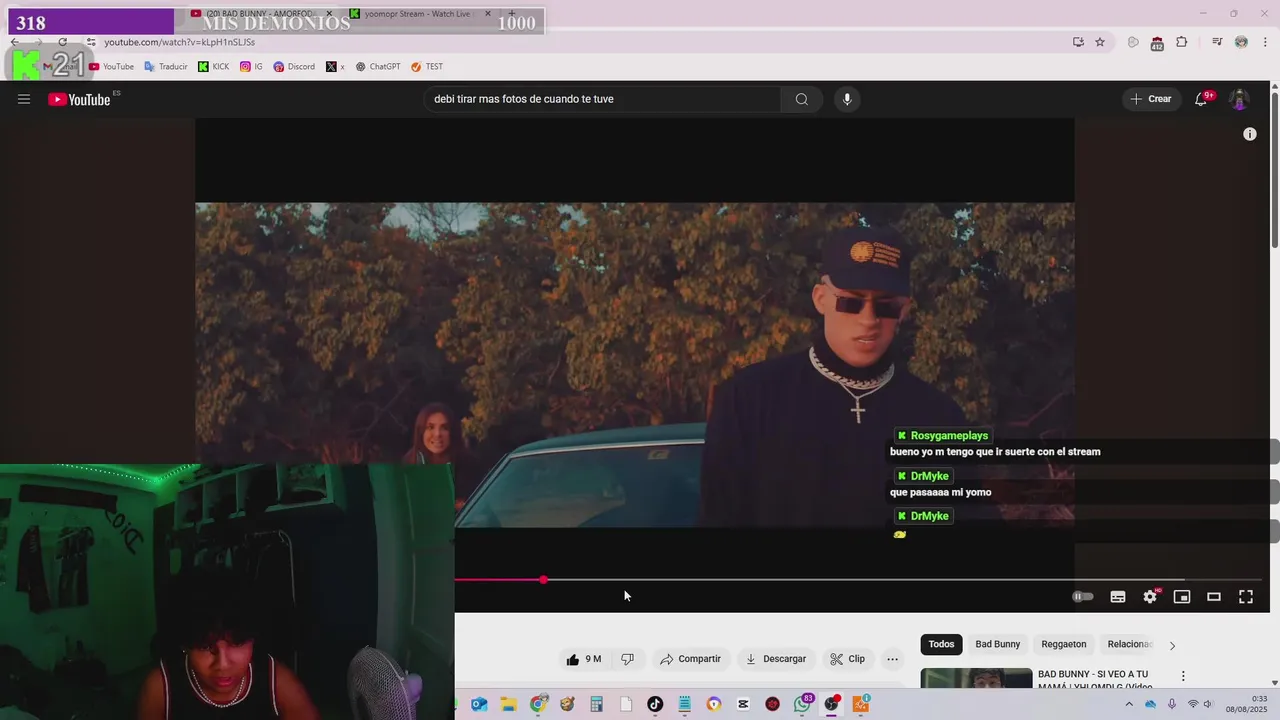
Task: Open the Chrome profile avatar
Action: click(1241, 42)
